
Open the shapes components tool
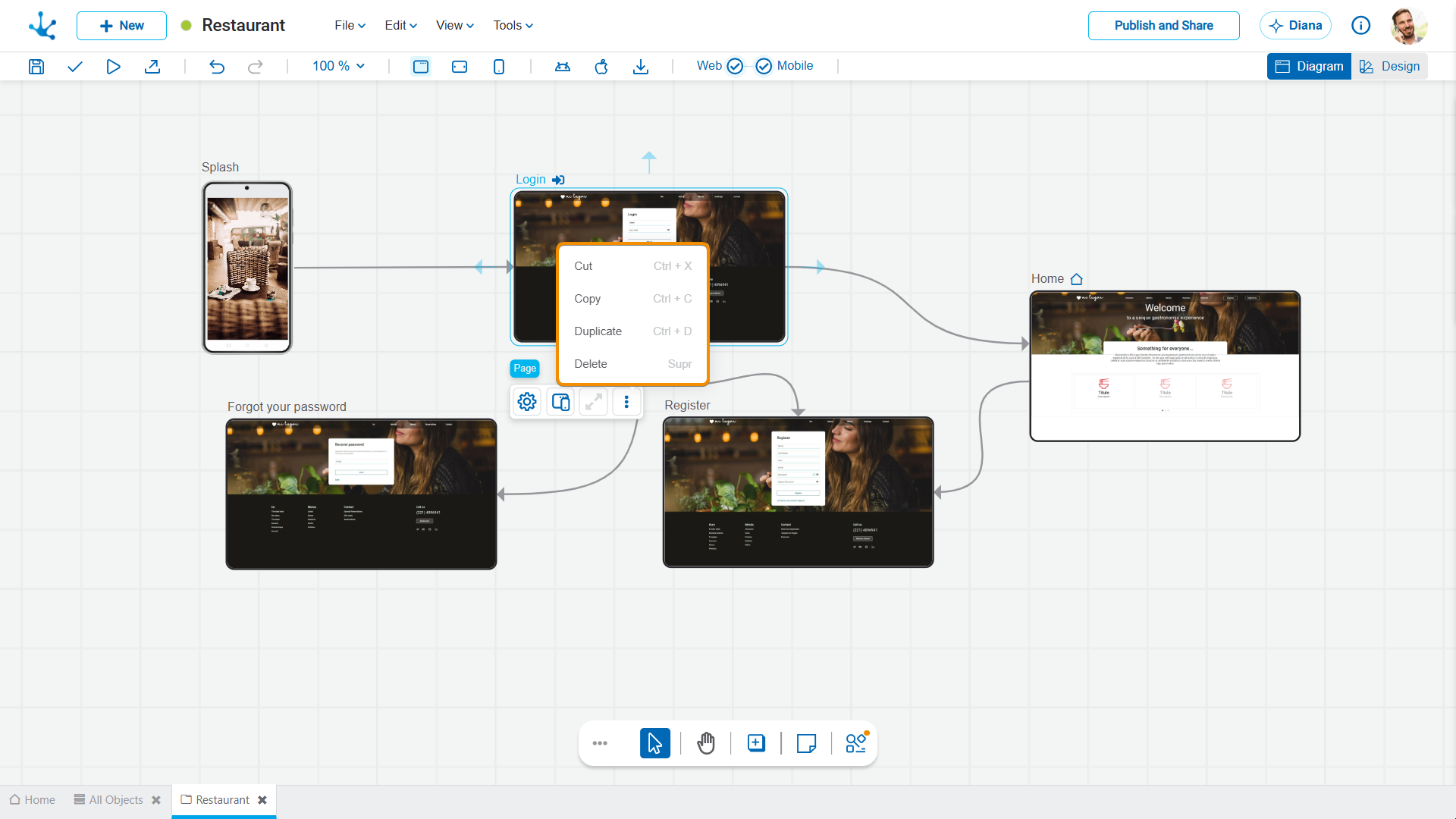(x=857, y=742)
